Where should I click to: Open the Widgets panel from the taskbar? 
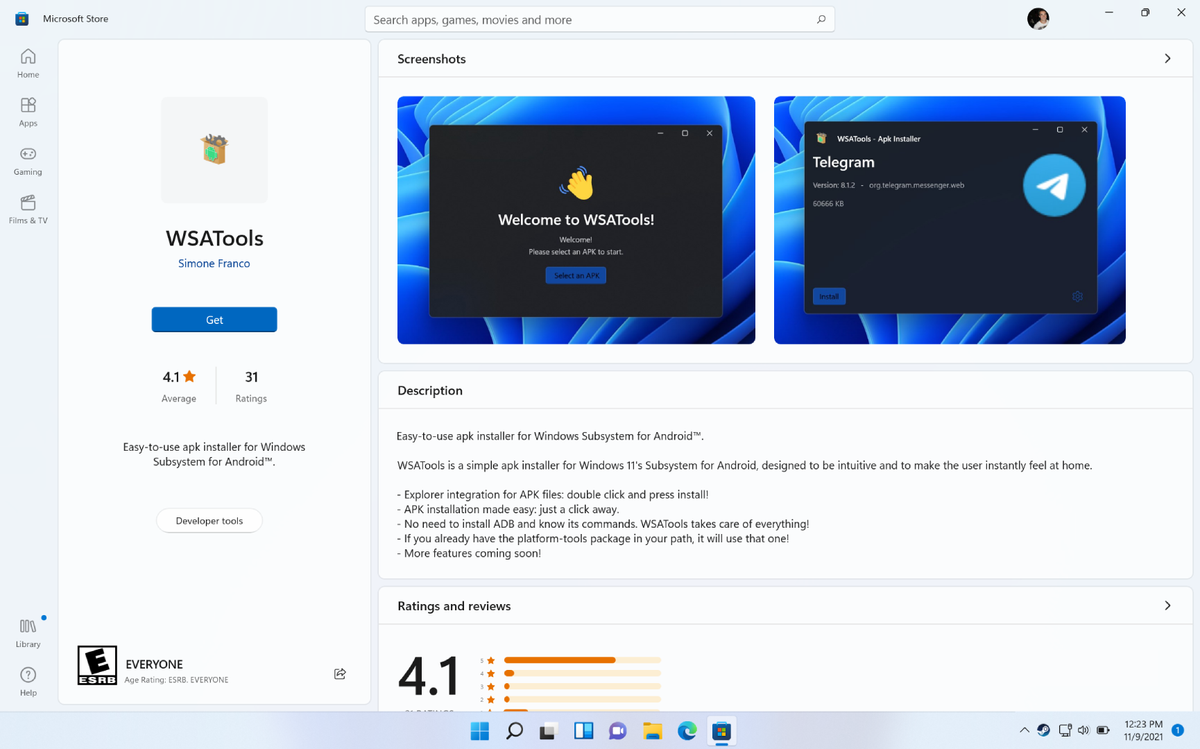point(584,730)
